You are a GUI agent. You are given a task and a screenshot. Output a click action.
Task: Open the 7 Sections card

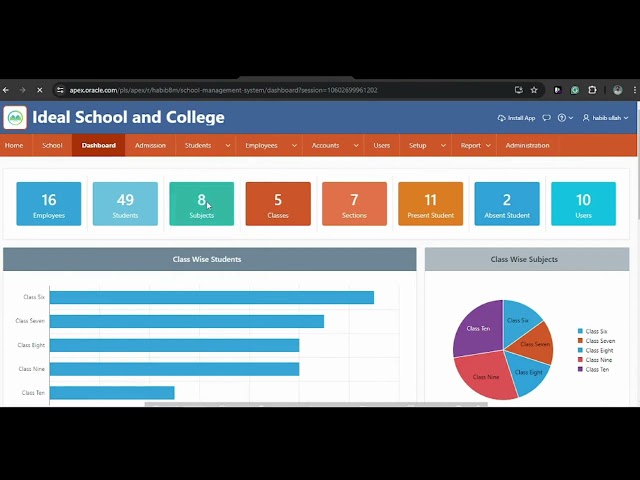coord(354,204)
